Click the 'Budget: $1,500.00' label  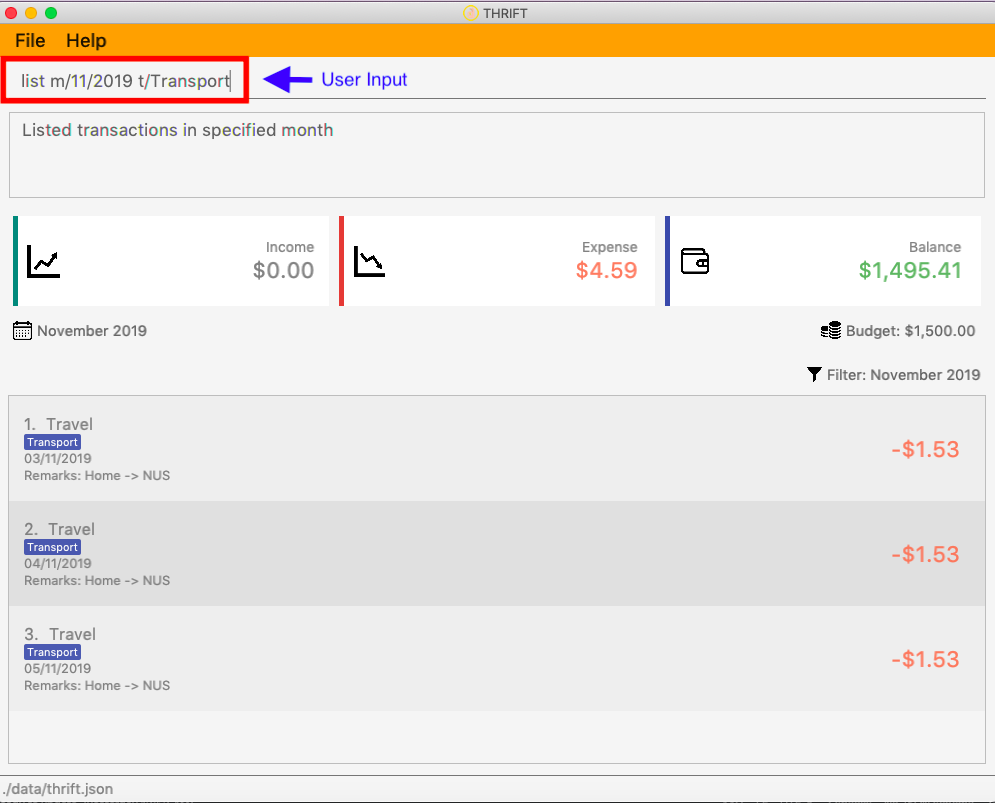point(910,331)
